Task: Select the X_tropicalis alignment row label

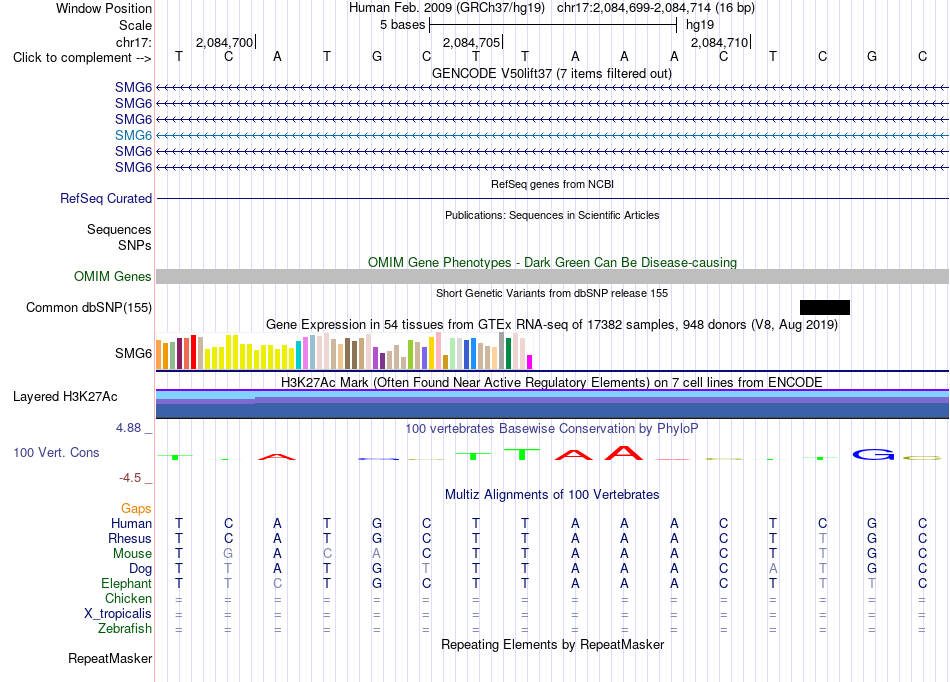Action: pos(118,614)
